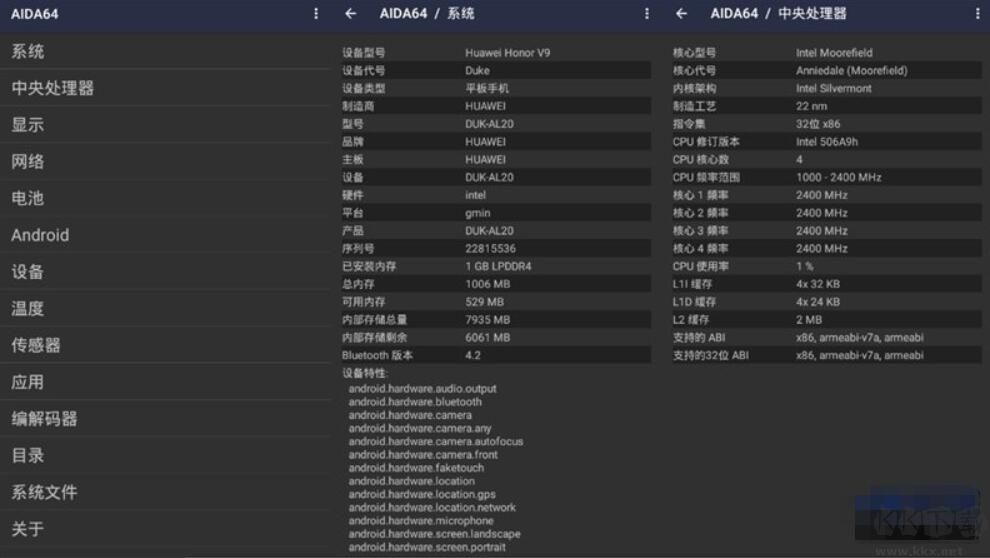
Task: Open overflow menu in 系统 panel
Action: click(x=647, y=13)
